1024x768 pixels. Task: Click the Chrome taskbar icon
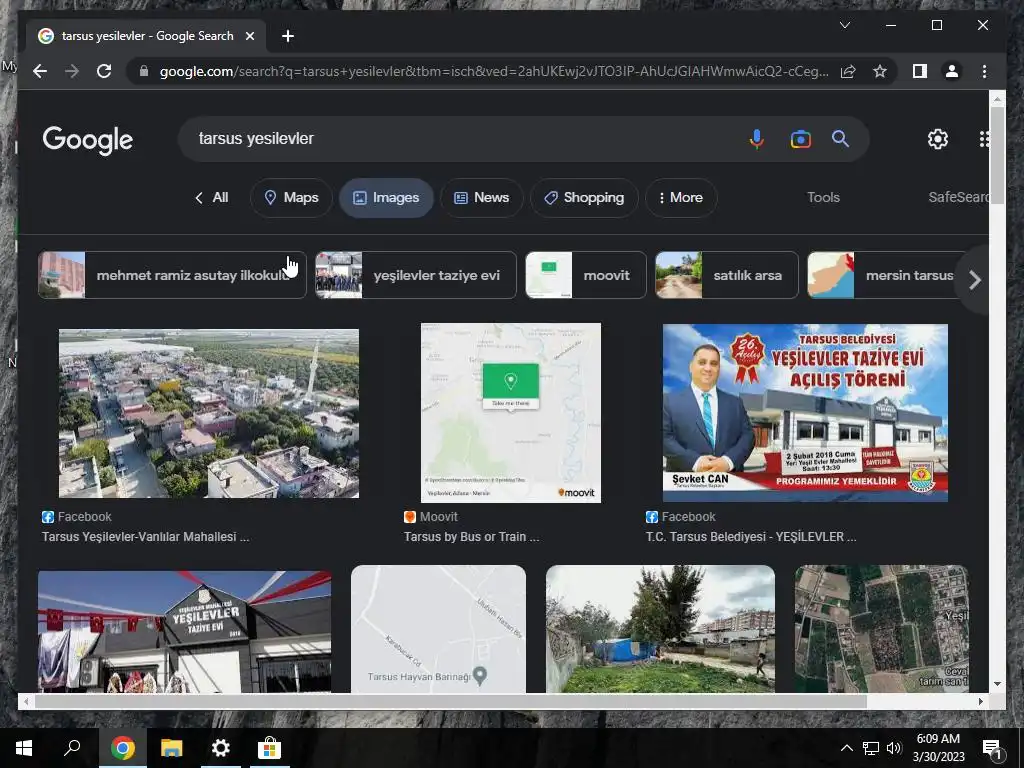(123, 748)
